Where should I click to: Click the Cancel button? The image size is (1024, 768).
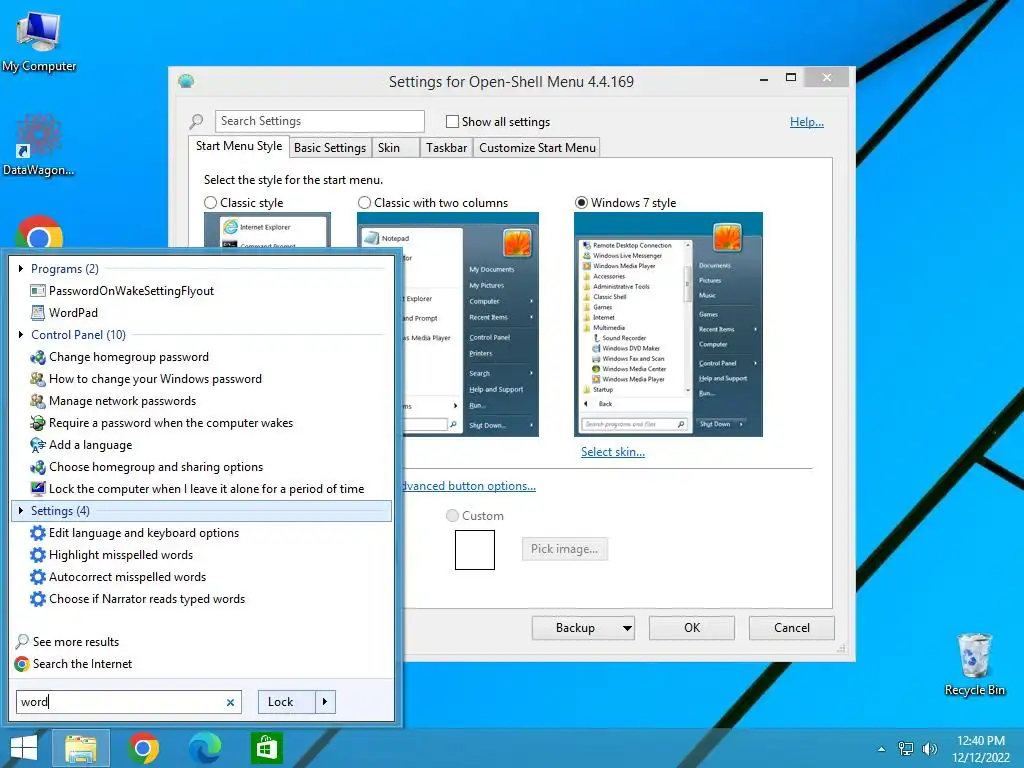click(792, 628)
